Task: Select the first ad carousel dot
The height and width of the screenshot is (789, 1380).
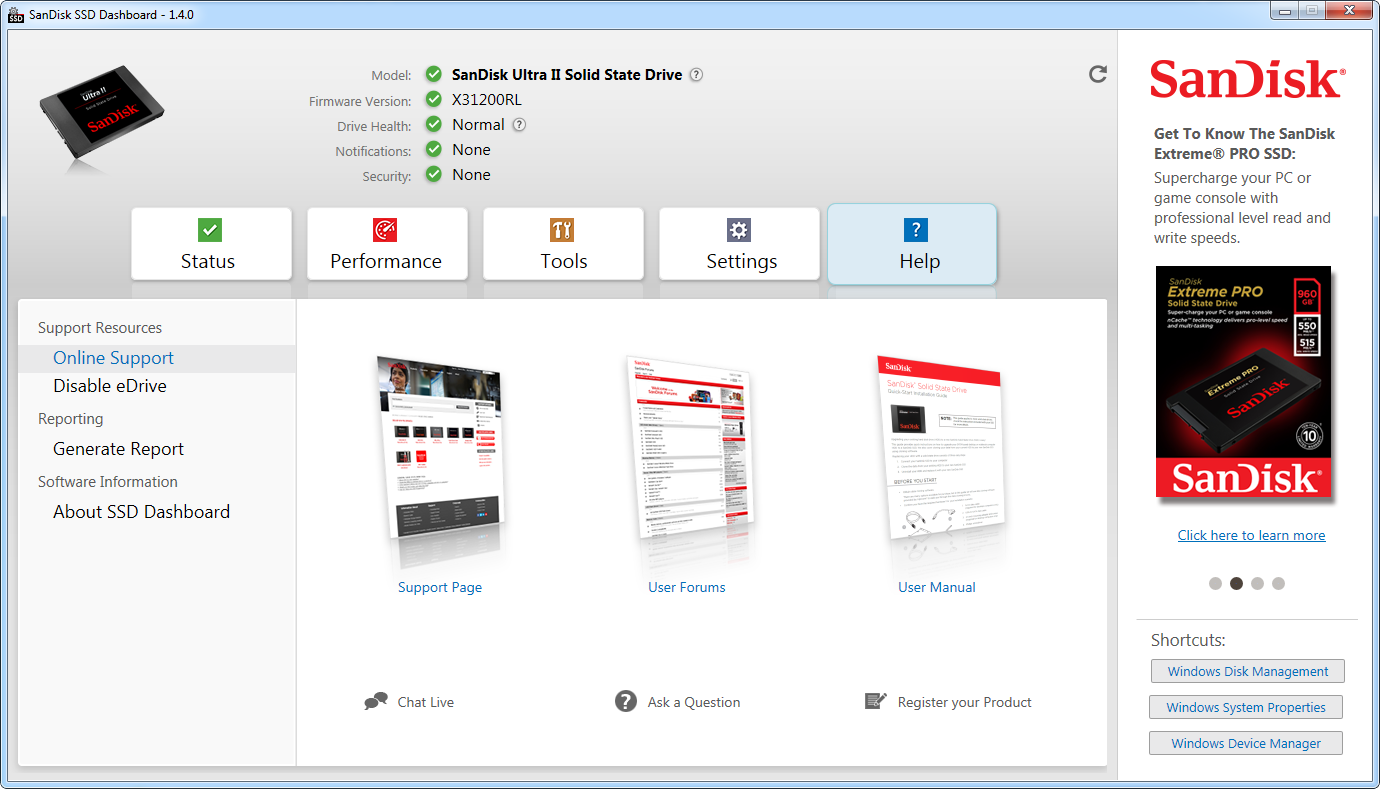Action: 1215,583
